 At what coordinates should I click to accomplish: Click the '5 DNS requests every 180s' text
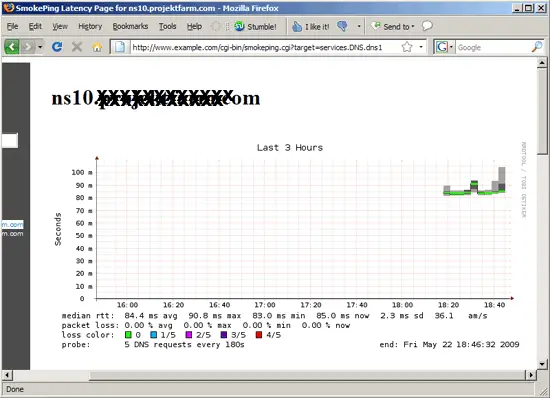pos(184,345)
